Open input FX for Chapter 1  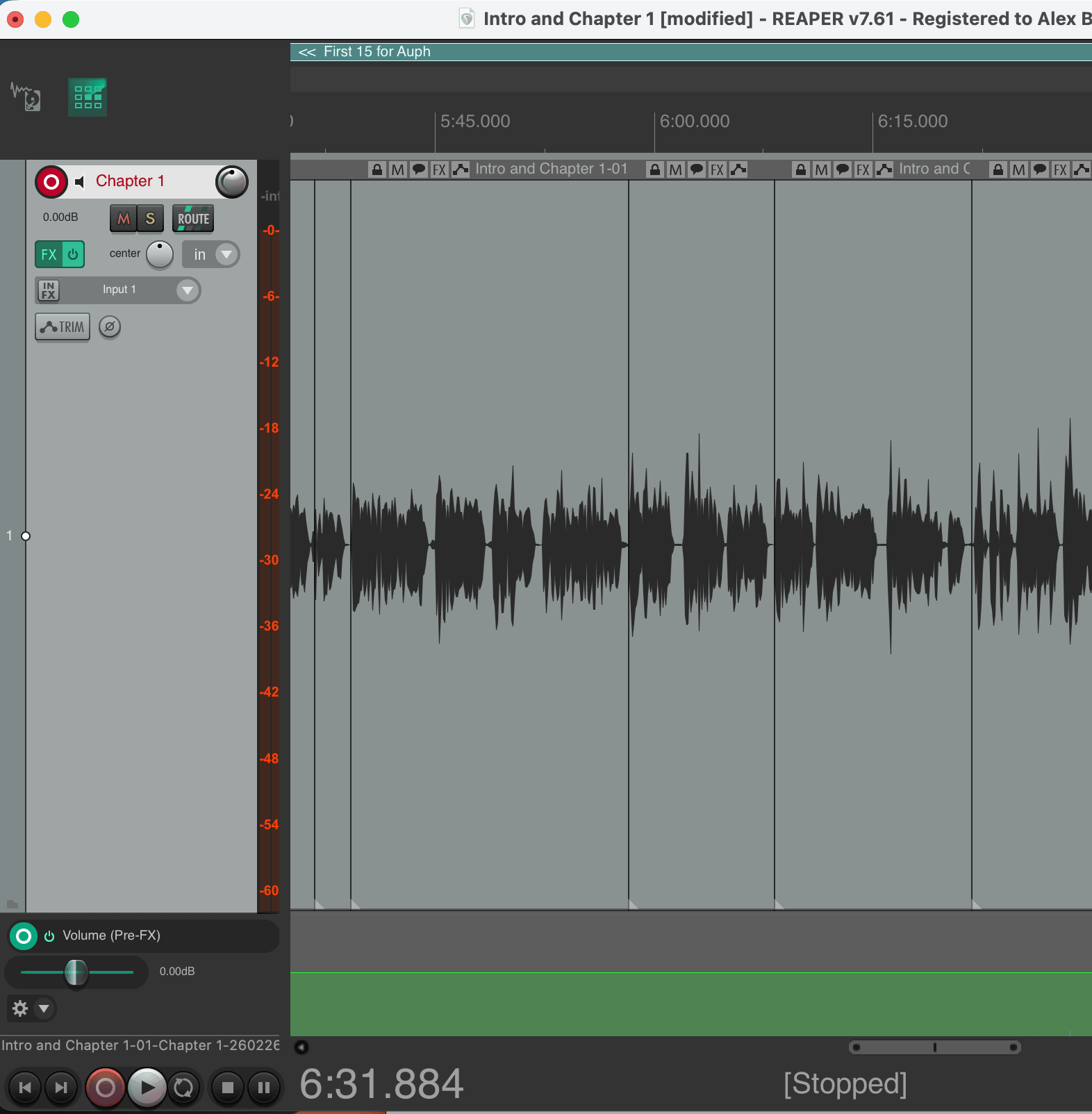coord(48,290)
